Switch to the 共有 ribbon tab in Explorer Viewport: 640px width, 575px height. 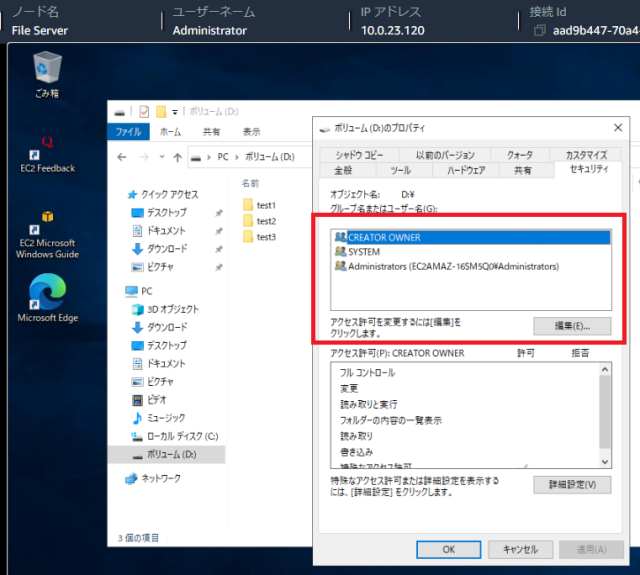[x=211, y=132]
